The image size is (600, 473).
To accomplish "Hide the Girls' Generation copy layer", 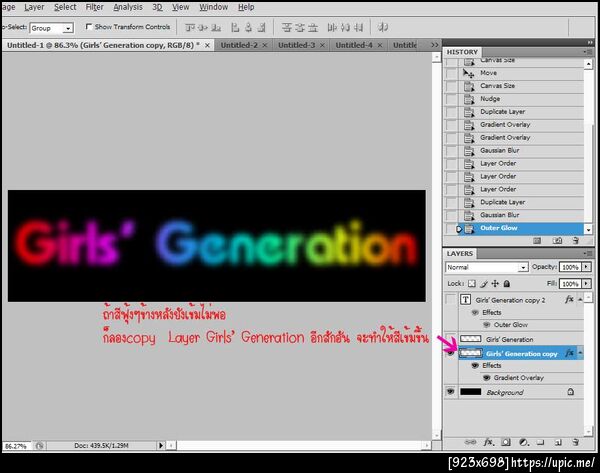I will click(451, 353).
